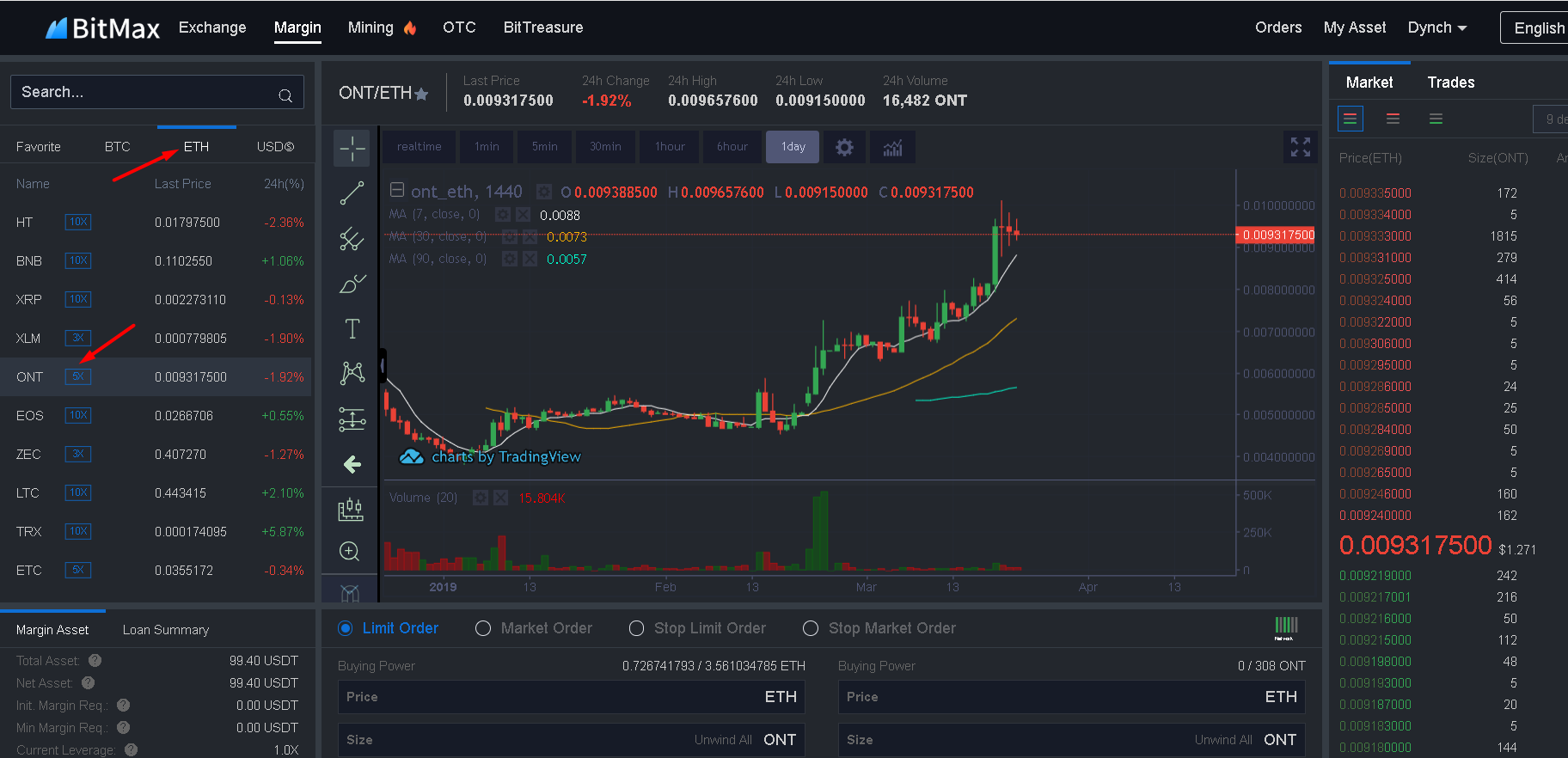Click the bid price 0.009219000
The height and width of the screenshot is (758, 1568).
(x=1375, y=576)
